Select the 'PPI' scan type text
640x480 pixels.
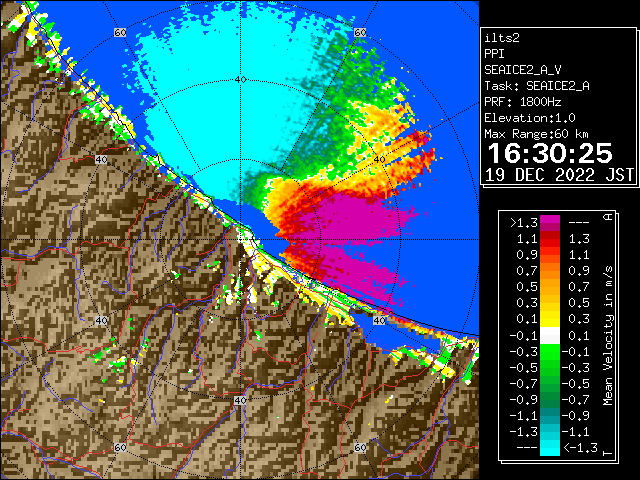click(x=494, y=54)
